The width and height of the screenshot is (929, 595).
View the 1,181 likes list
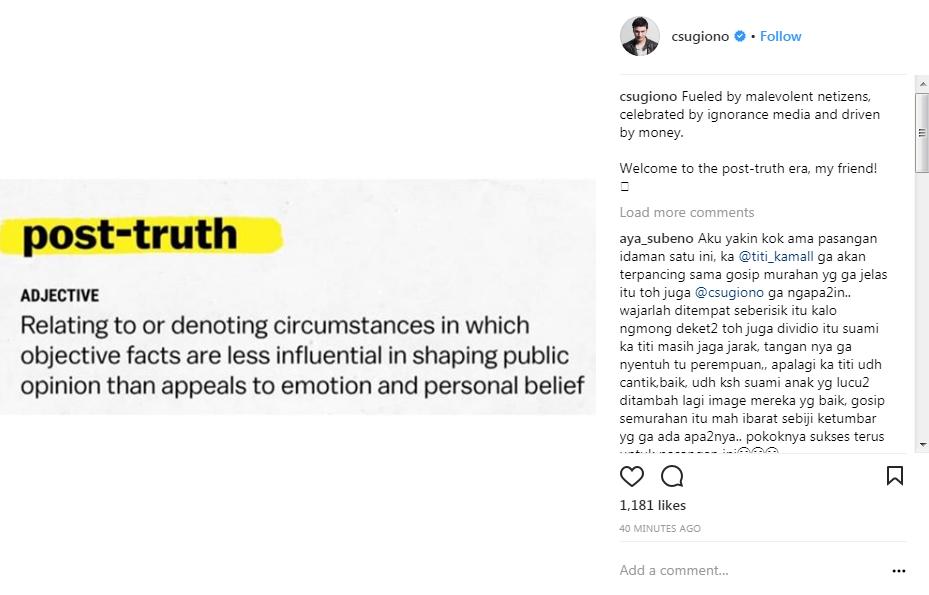click(652, 506)
